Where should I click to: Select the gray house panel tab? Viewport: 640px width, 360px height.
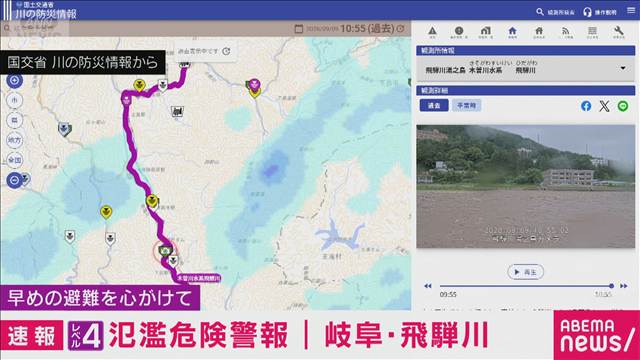(x=539, y=32)
